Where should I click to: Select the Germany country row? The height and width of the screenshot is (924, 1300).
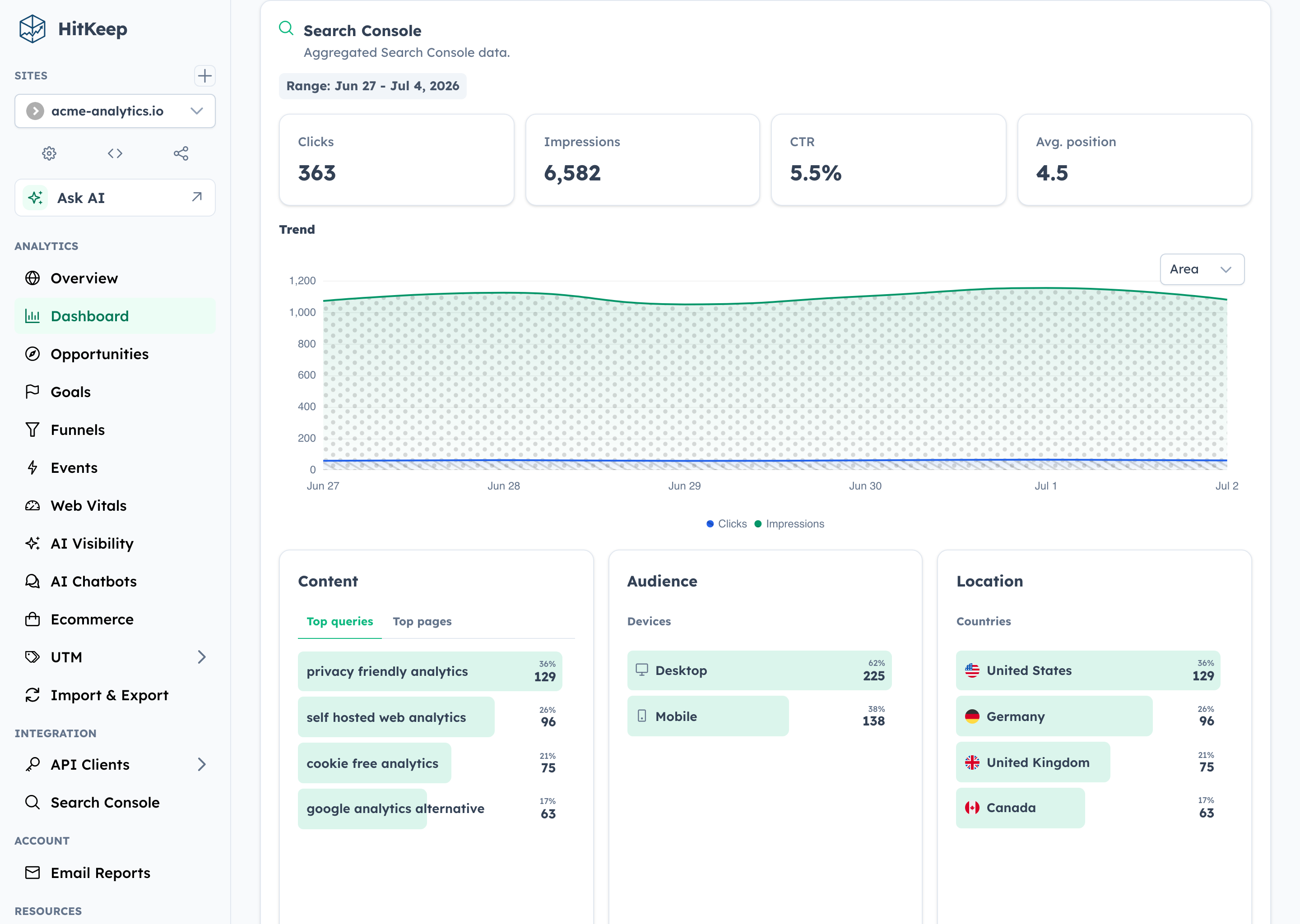1088,716
